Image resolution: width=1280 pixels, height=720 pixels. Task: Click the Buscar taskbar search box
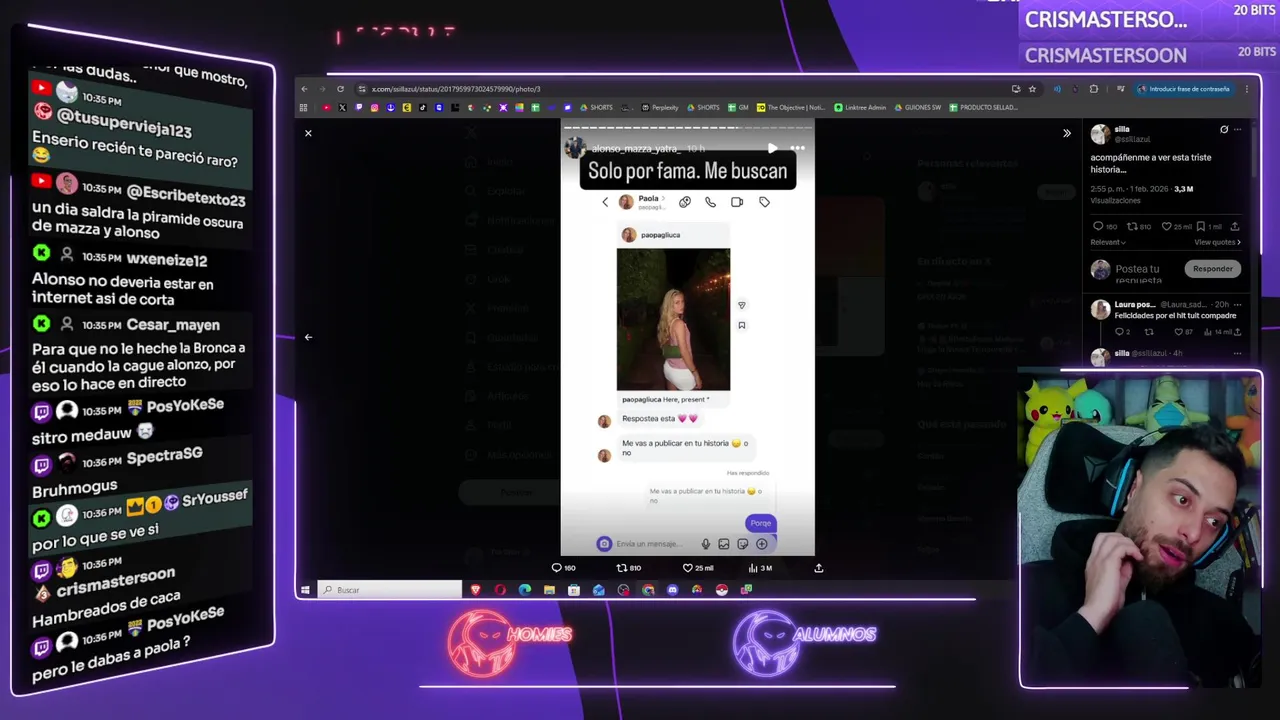[x=390, y=590]
